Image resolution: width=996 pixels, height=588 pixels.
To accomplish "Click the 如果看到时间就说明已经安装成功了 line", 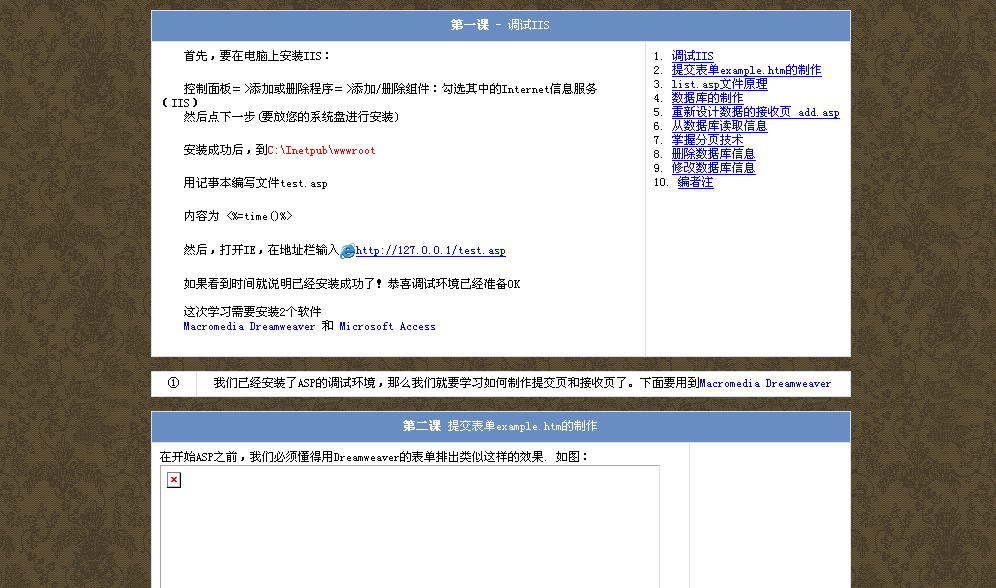I will click(352, 284).
